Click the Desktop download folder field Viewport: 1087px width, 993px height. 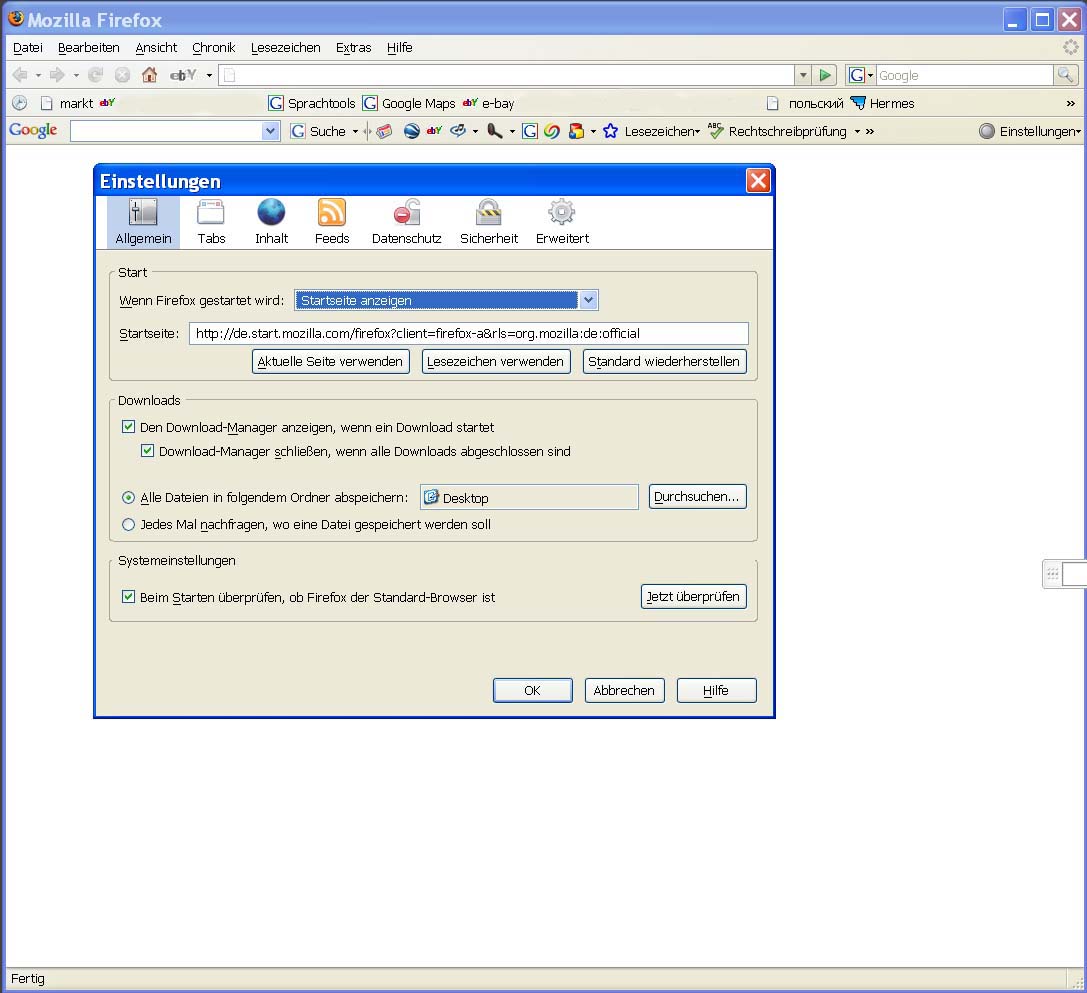coord(529,497)
